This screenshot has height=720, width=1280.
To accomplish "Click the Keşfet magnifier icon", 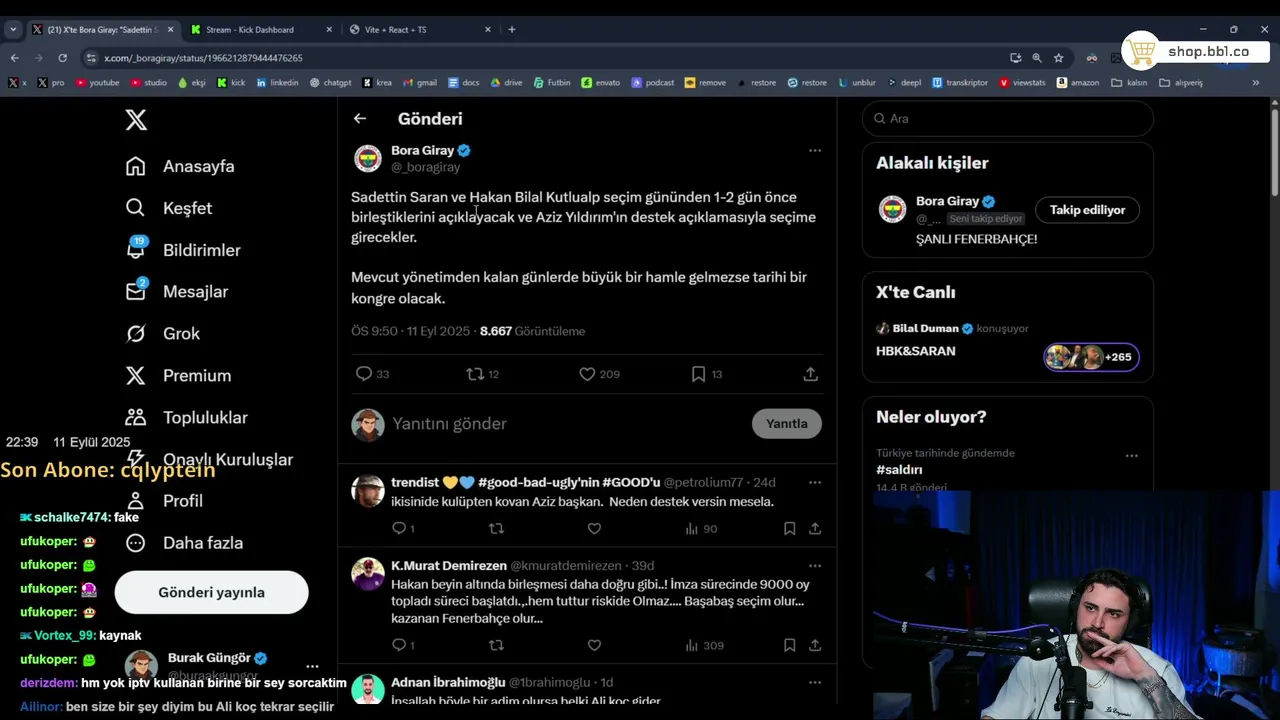I will tap(136, 208).
